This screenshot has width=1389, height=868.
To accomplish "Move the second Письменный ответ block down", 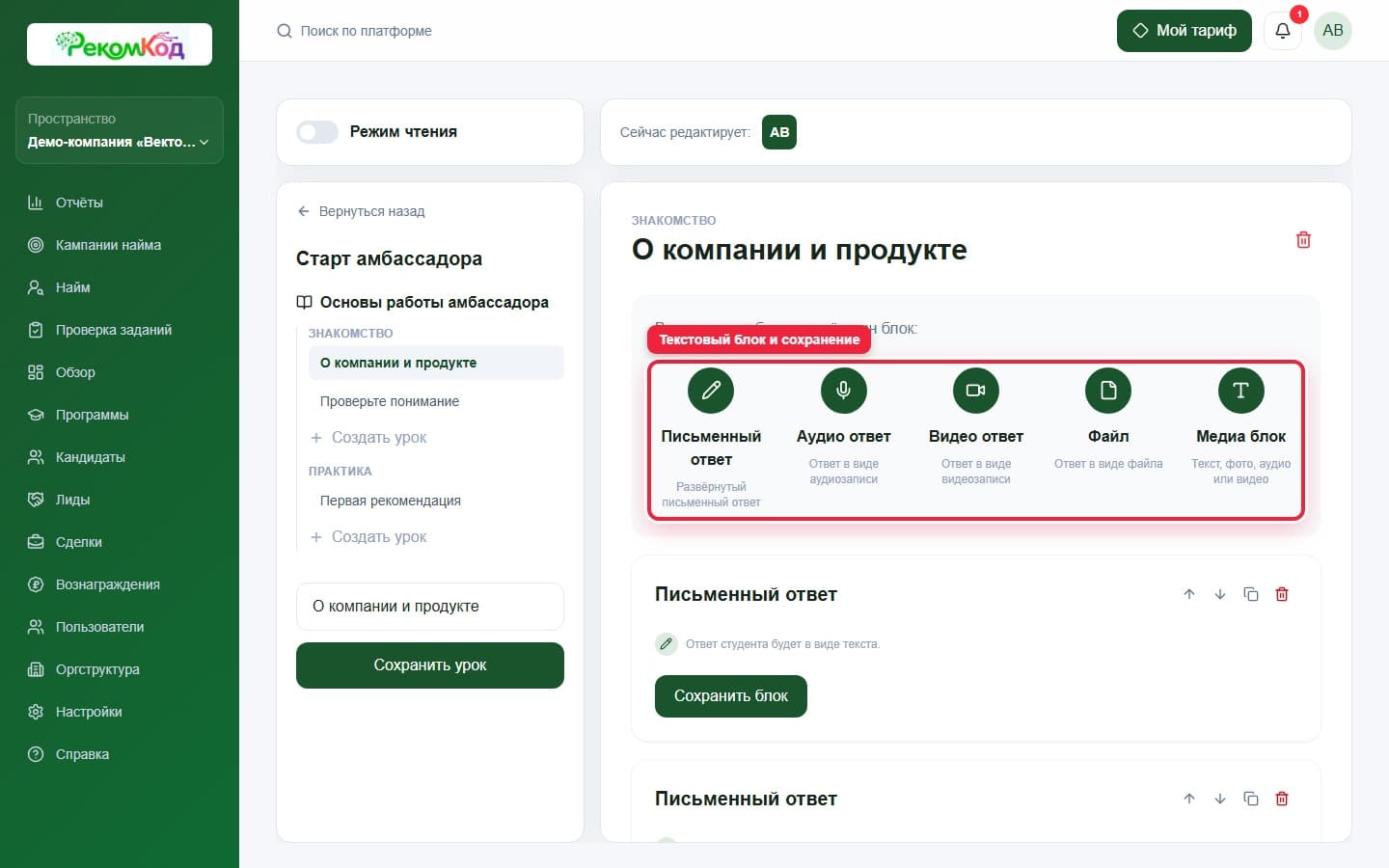I will pyautogui.click(x=1220, y=799).
